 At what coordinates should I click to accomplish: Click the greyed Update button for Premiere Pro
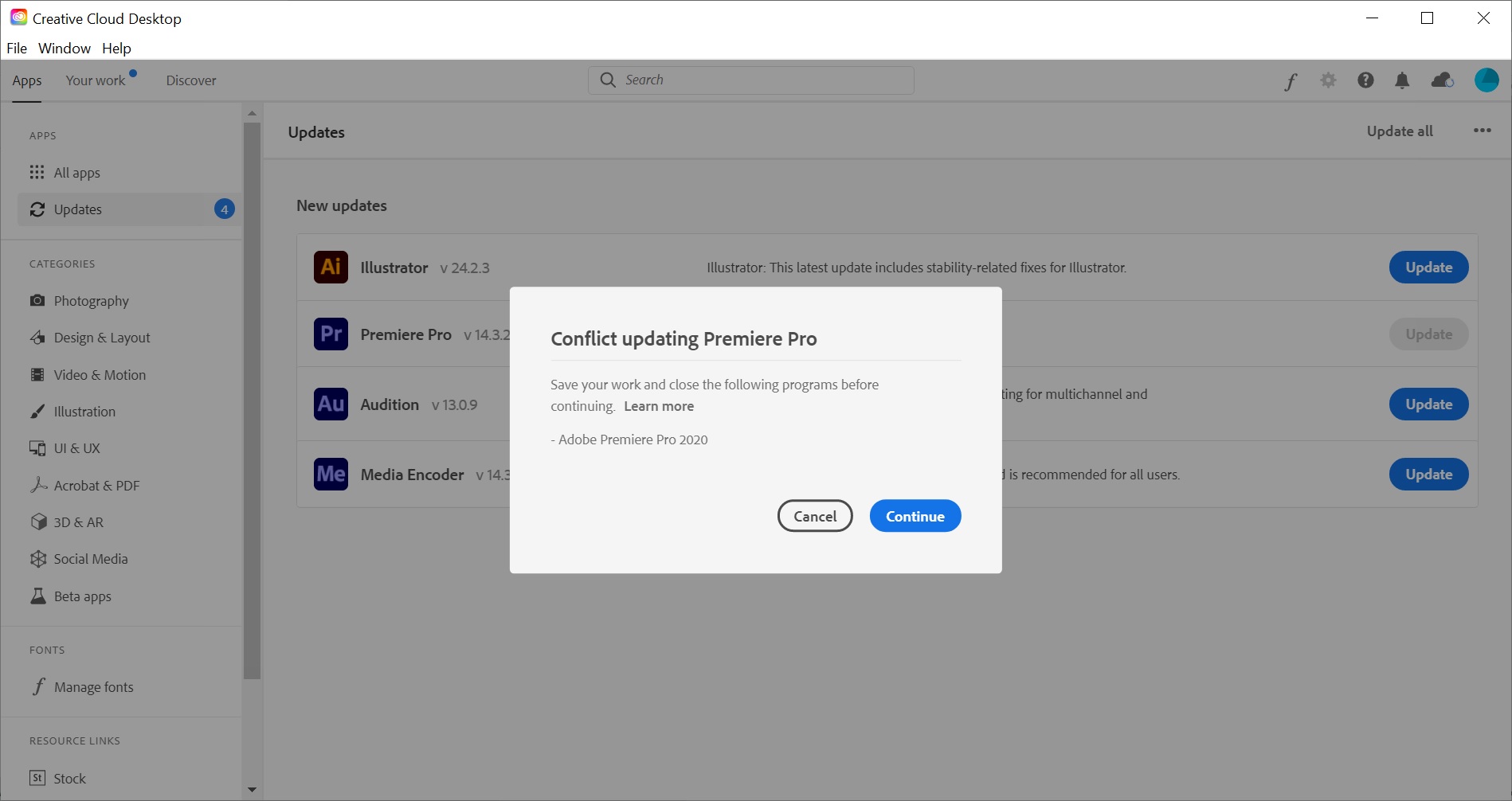click(1429, 334)
